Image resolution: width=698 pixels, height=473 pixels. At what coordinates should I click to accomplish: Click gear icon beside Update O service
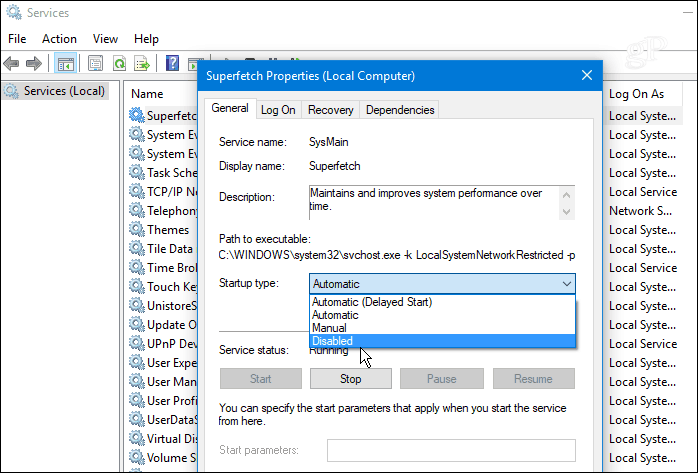tap(137, 324)
